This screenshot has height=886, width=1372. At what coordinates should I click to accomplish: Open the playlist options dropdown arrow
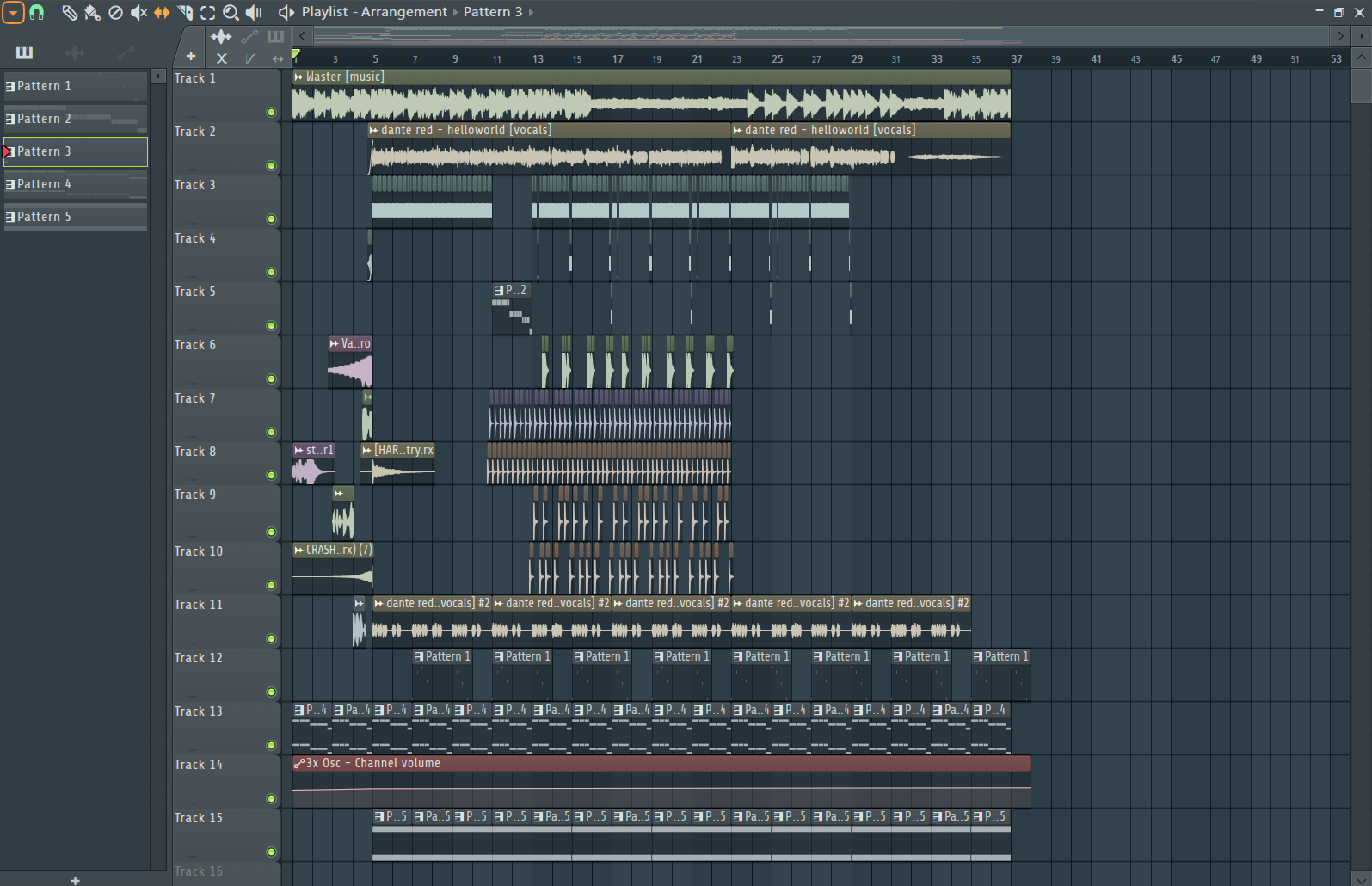[x=13, y=12]
